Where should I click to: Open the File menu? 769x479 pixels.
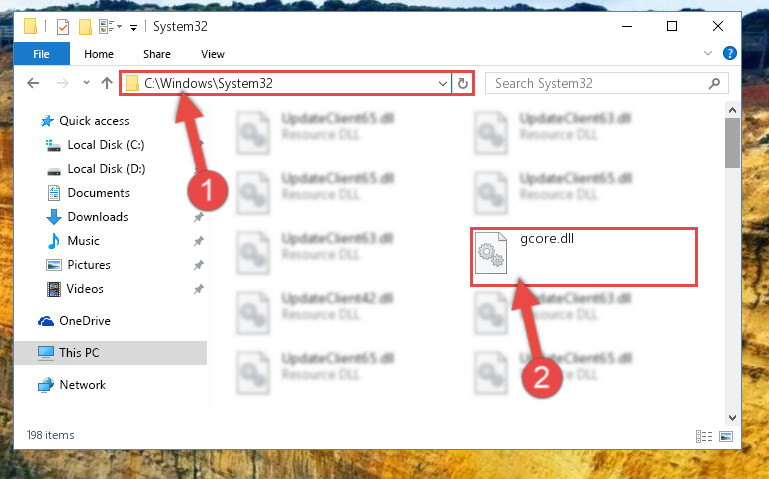pyautogui.click(x=42, y=54)
